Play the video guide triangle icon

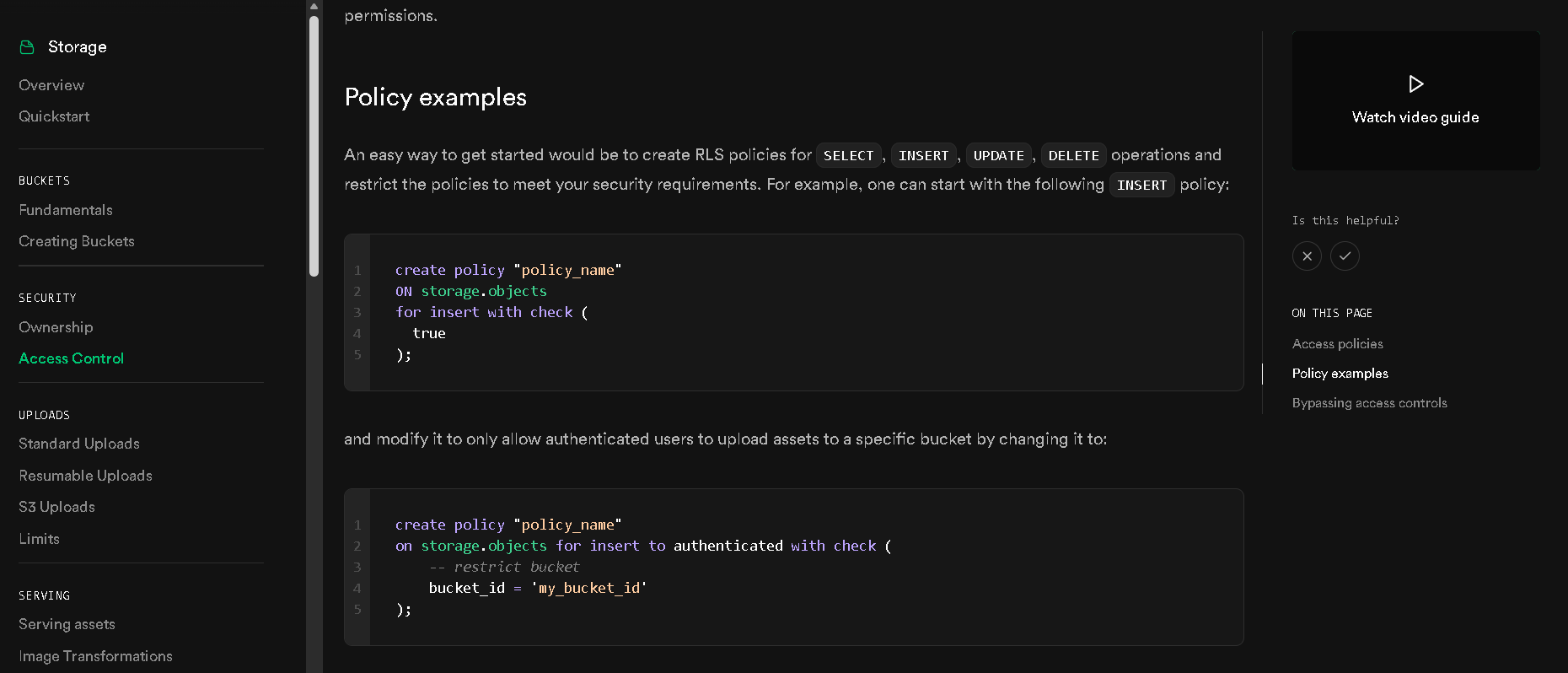click(1416, 83)
